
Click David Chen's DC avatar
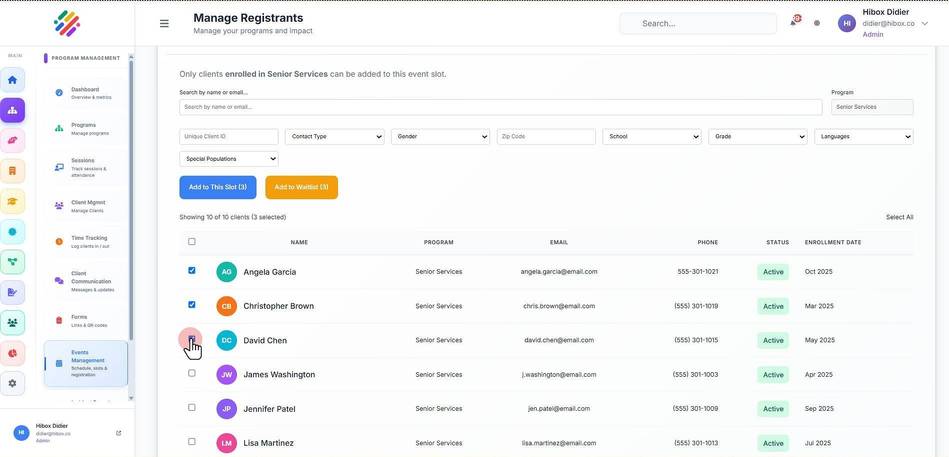coord(226,340)
